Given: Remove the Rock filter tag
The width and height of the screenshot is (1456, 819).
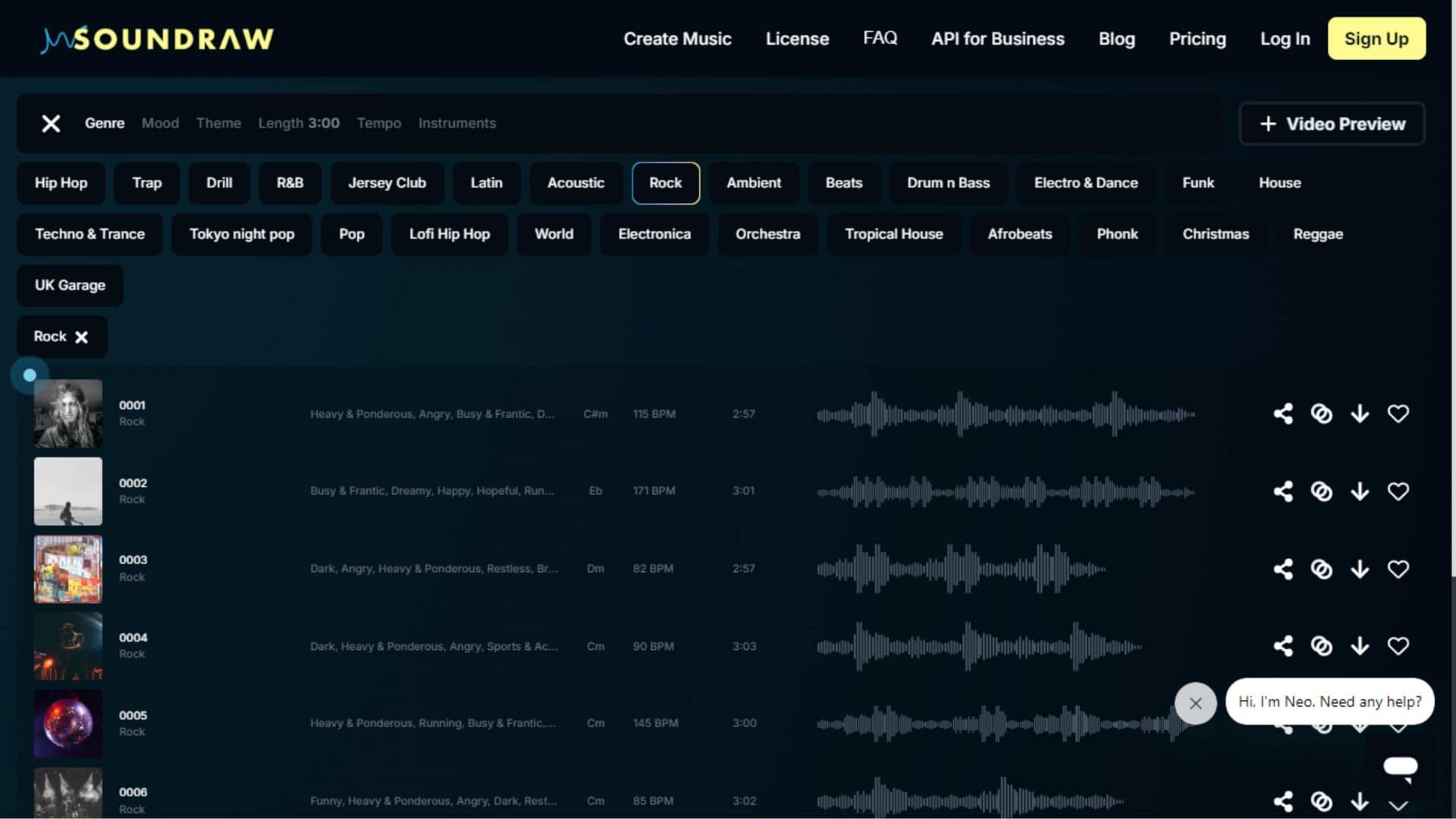Looking at the screenshot, I should click(x=81, y=337).
